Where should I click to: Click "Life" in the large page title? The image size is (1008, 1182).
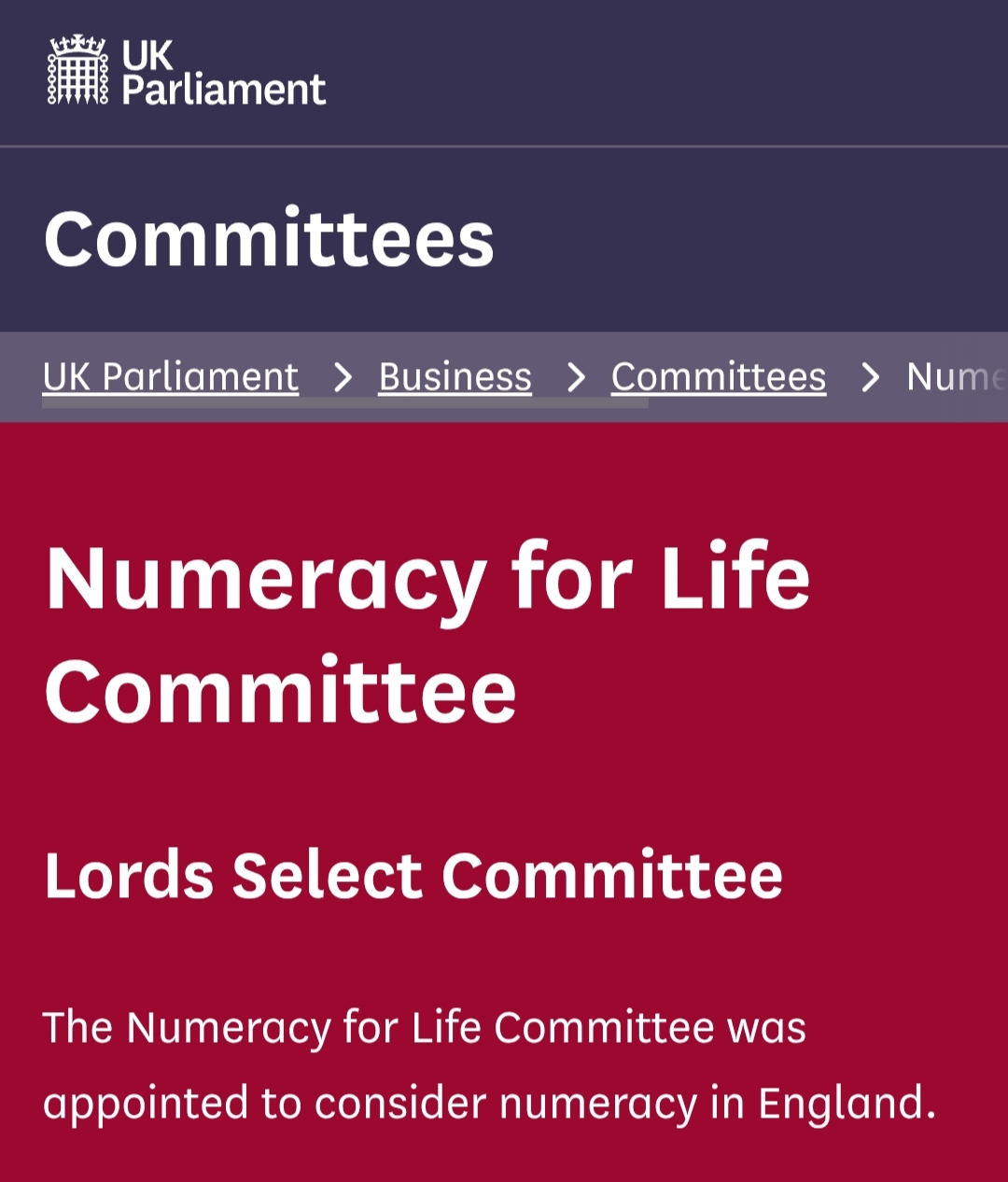(x=735, y=578)
